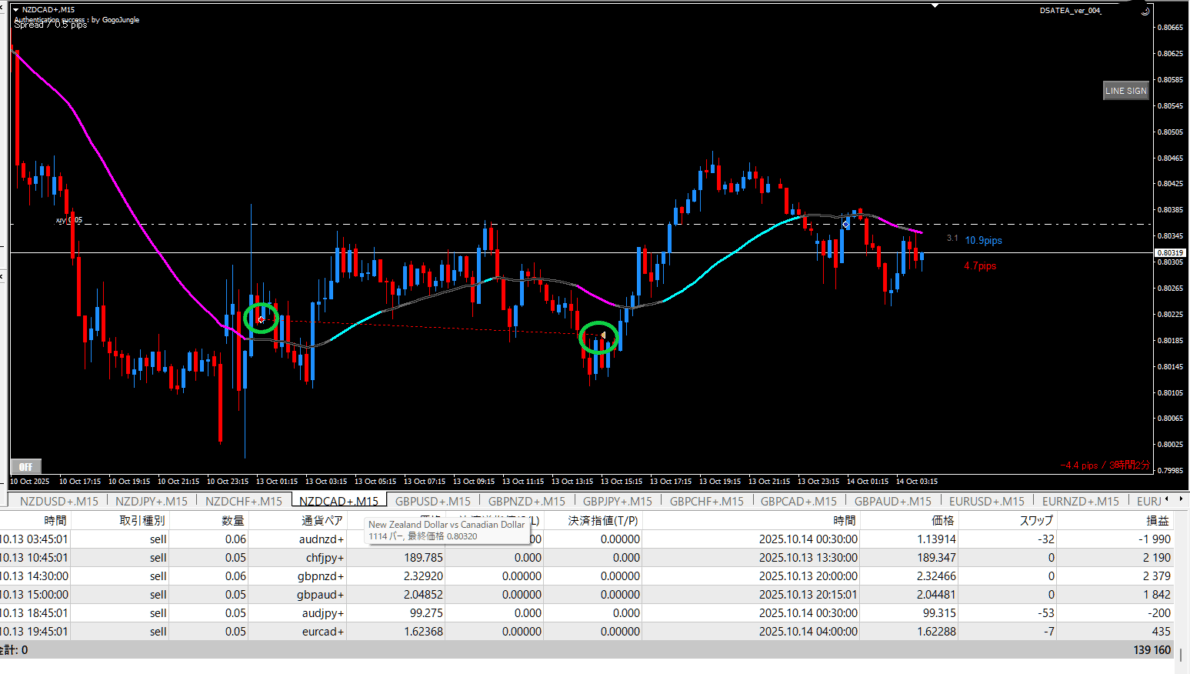The height and width of the screenshot is (674, 1190).
Task: Select the EURUSD+,M15 chart tab
Action: 984,501
